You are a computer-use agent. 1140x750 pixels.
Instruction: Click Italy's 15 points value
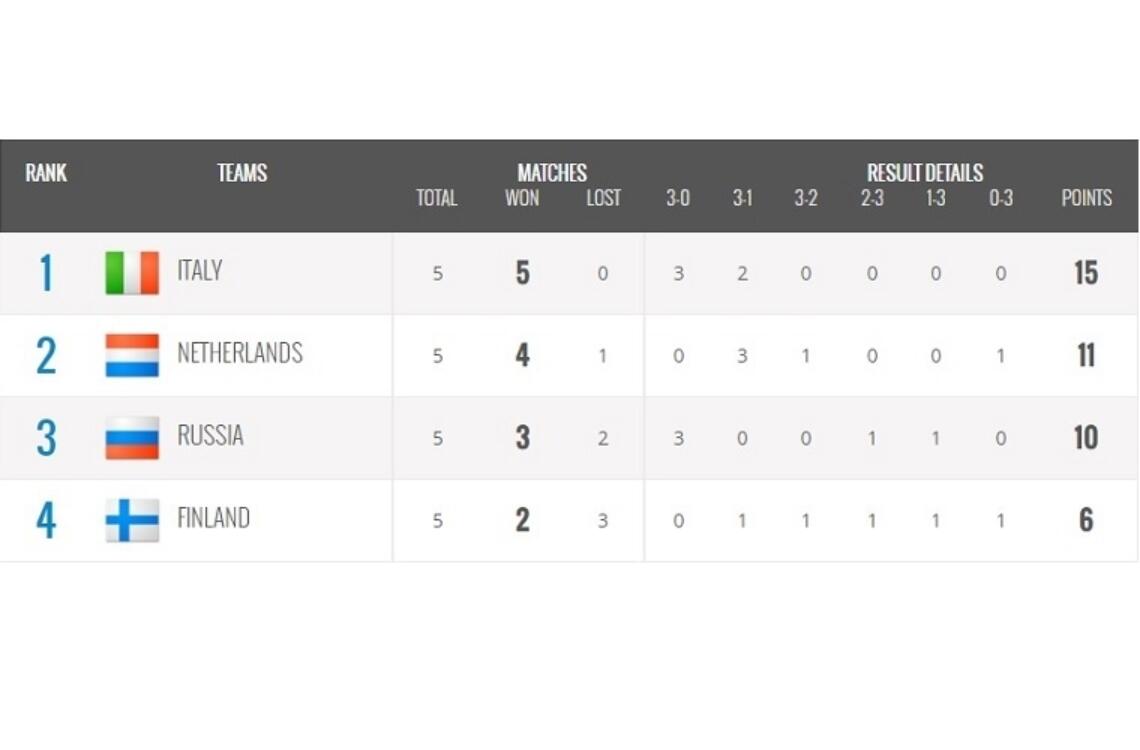coord(1086,273)
